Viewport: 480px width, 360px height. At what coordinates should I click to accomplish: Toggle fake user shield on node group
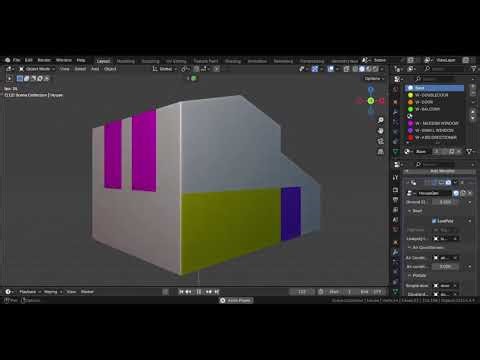coord(456,193)
